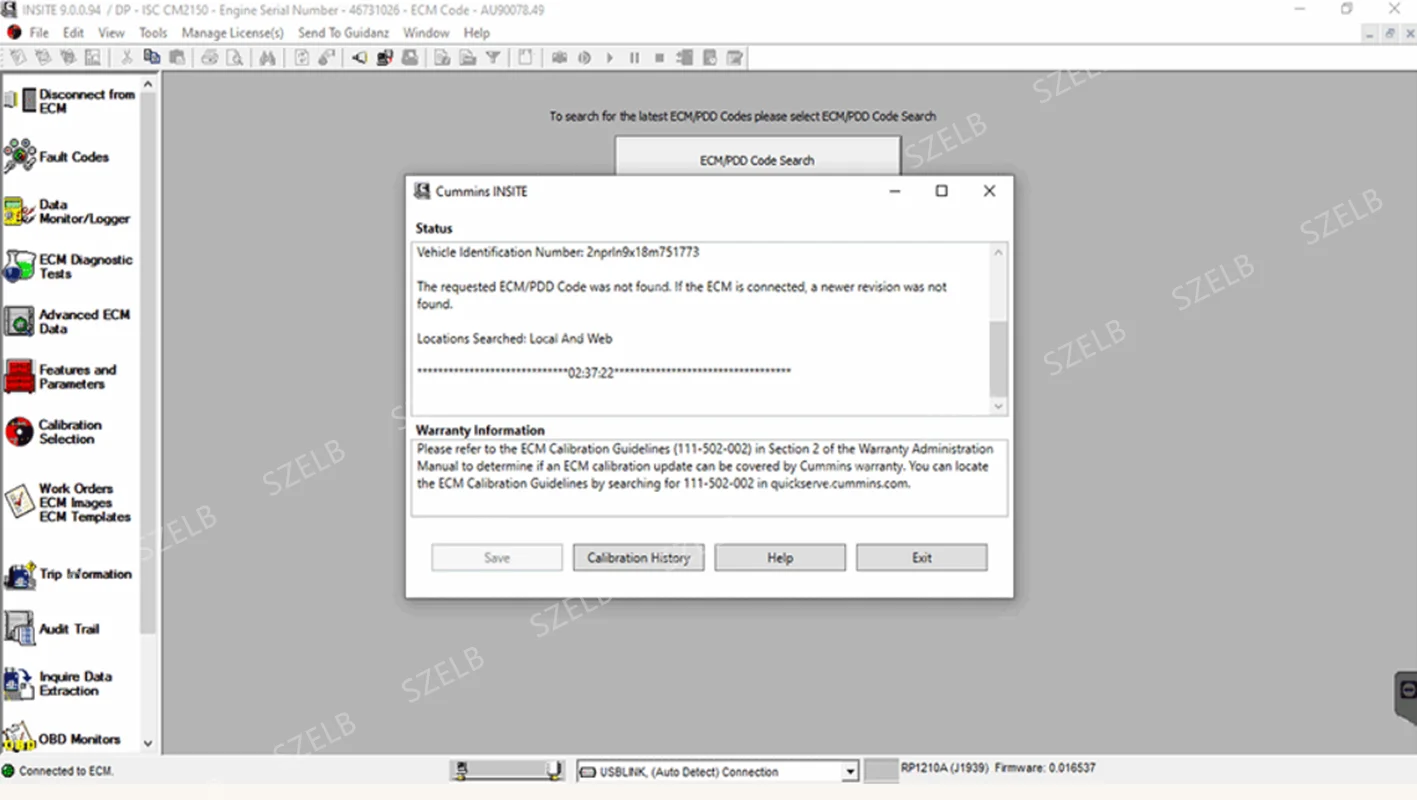The width and height of the screenshot is (1417, 800).
Task: Click the Copy toolbar icon
Action: 152,58
